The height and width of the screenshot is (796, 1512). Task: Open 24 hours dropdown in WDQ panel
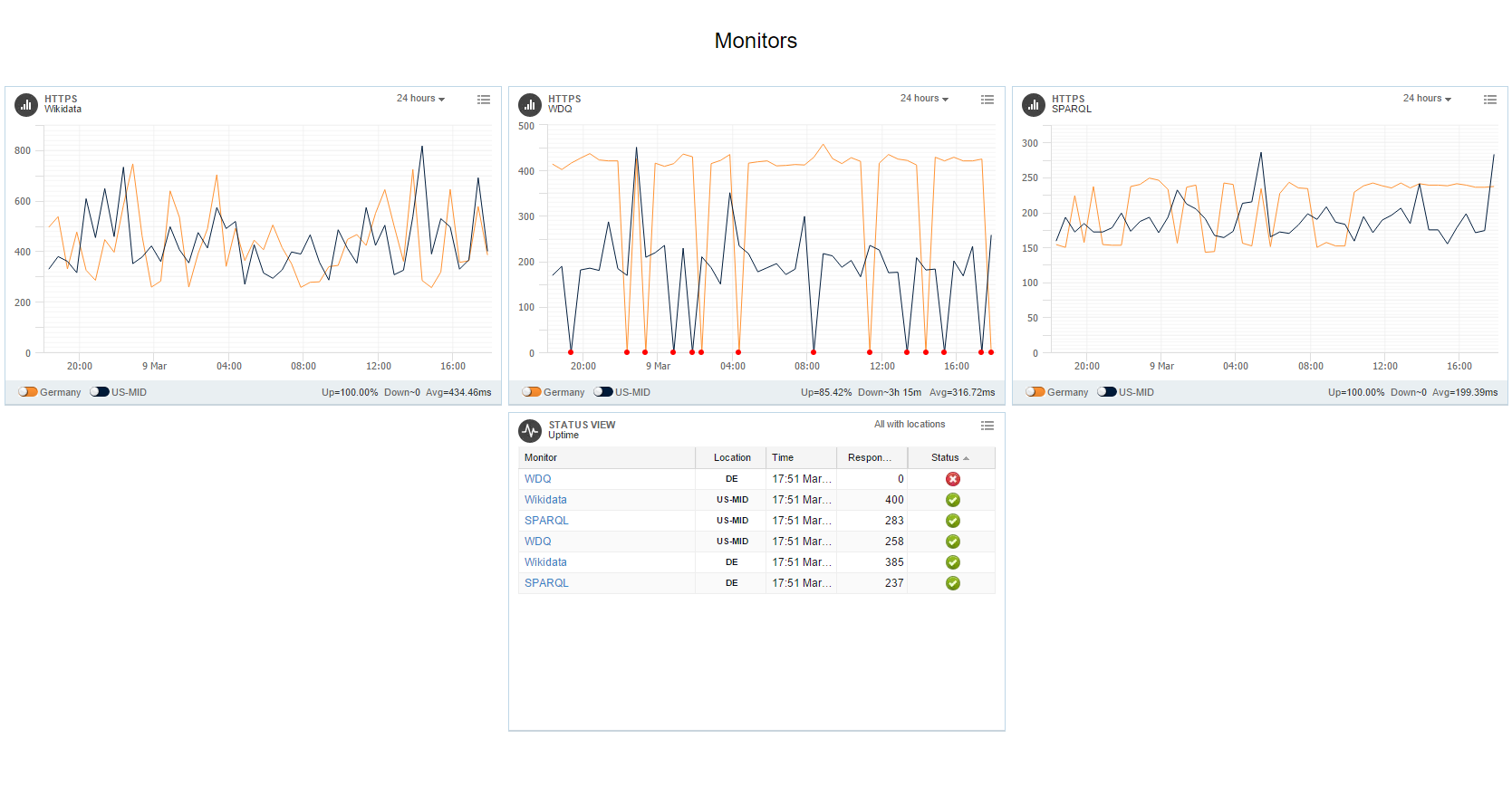[924, 99]
